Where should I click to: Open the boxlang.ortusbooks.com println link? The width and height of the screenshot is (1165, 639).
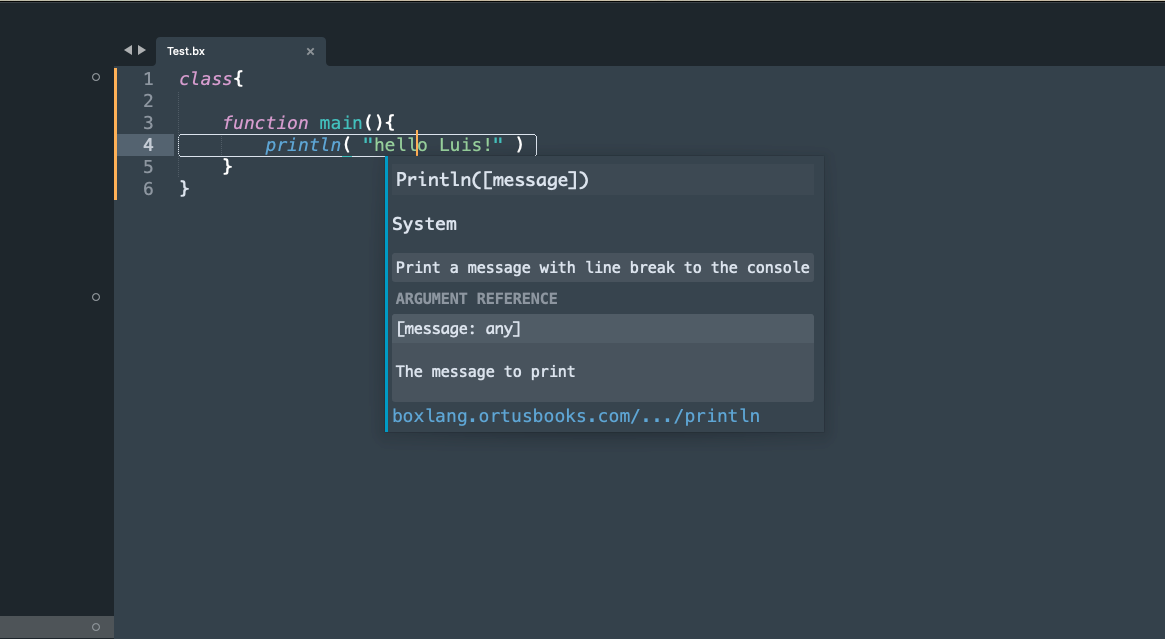pos(576,416)
